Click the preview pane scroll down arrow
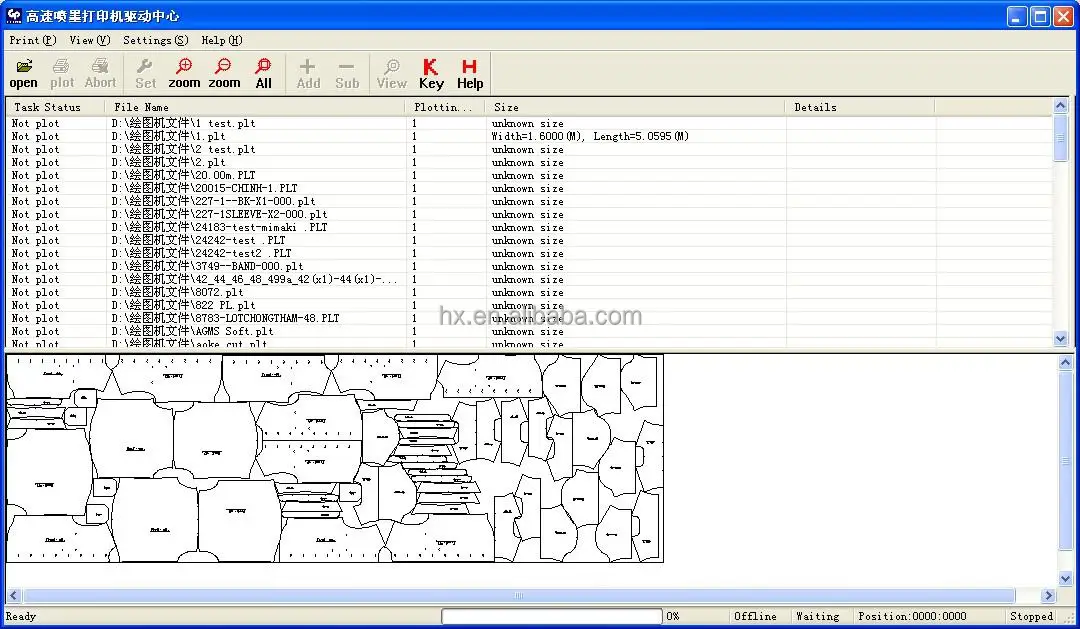 coord(1066,579)
